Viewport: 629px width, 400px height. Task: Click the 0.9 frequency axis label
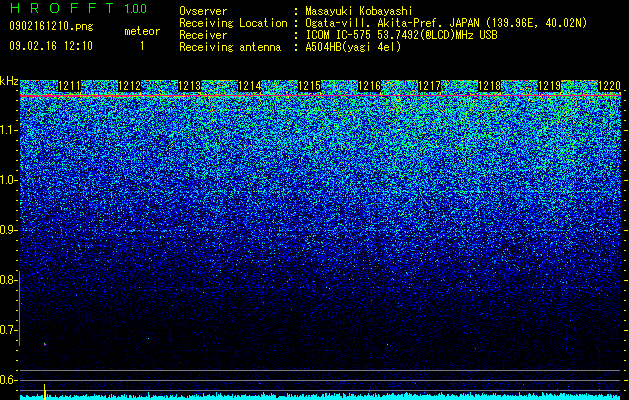(x=9, y=230)
